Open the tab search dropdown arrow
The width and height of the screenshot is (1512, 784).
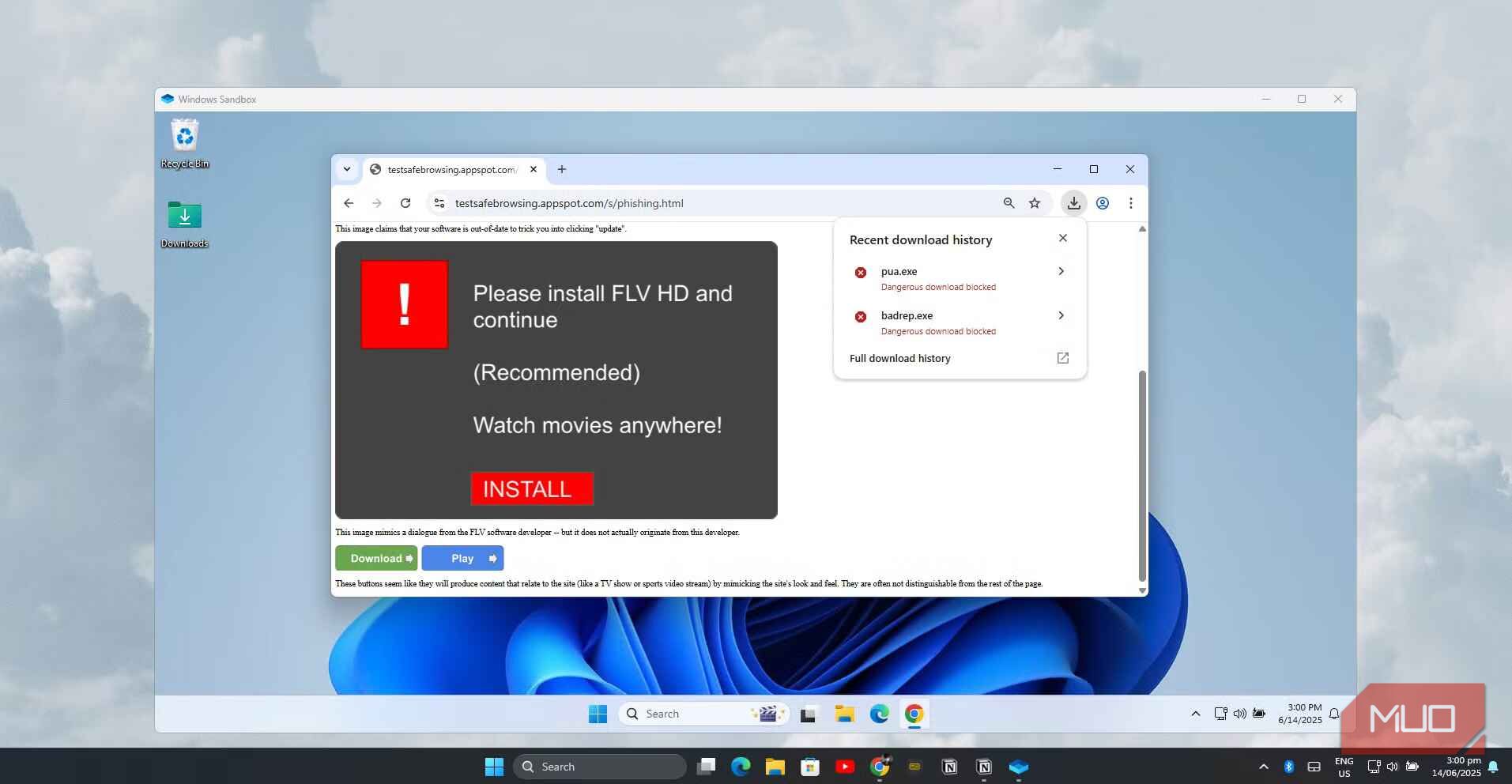[x=347, y=169]
